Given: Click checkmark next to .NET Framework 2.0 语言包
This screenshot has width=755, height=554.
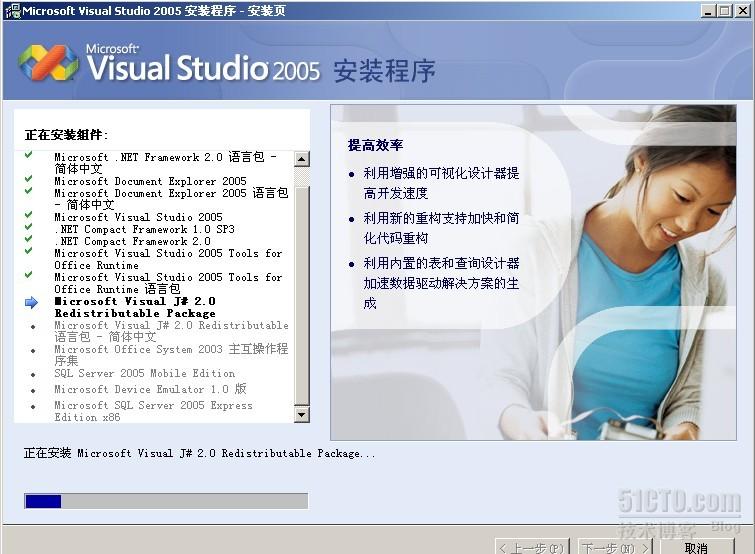Looking at the screenshot, I should pyautogui.click(x=28, y=155).
